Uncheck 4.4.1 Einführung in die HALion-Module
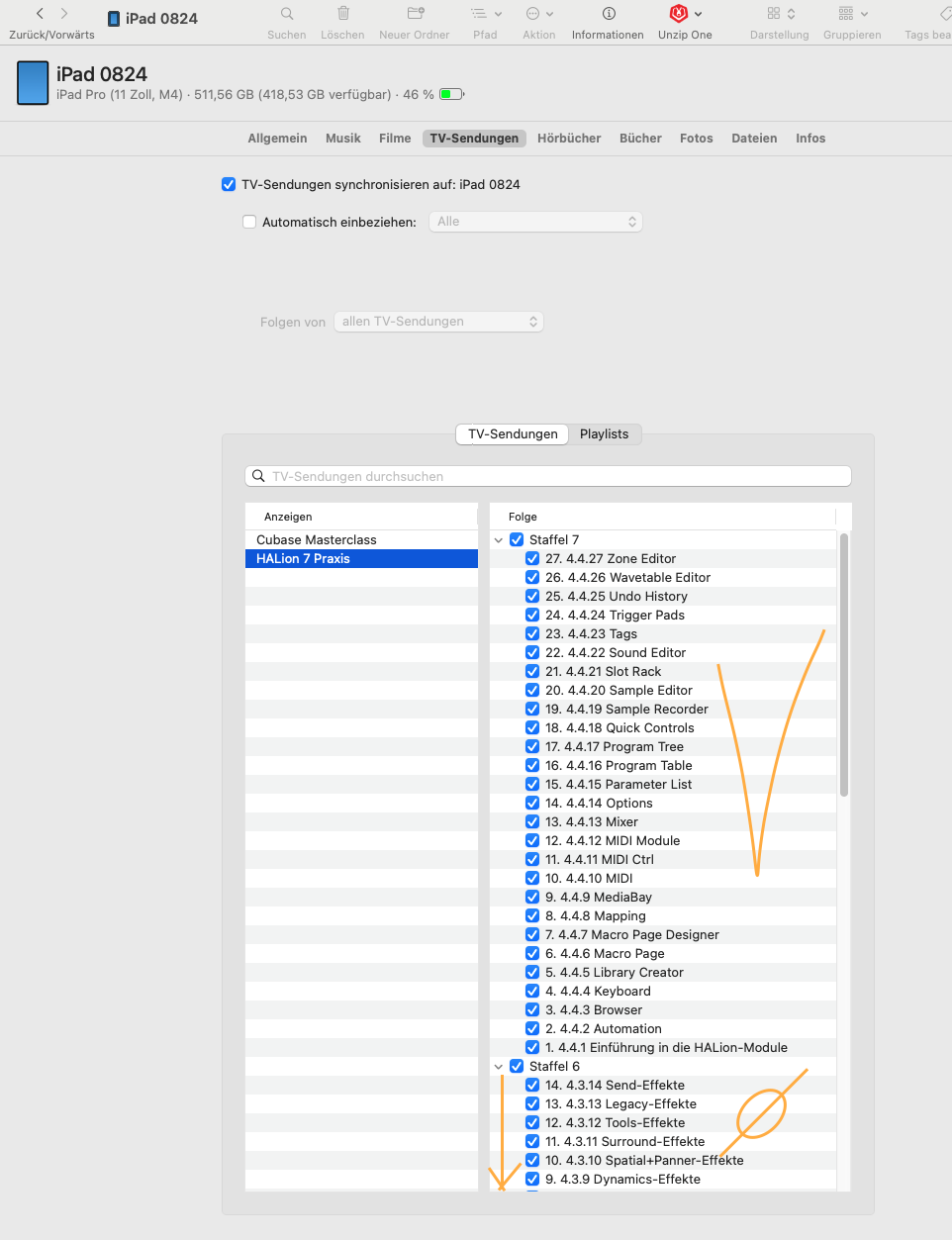Image resolution: width=952 pixels, height=1240 pixels. [532, 1047]
